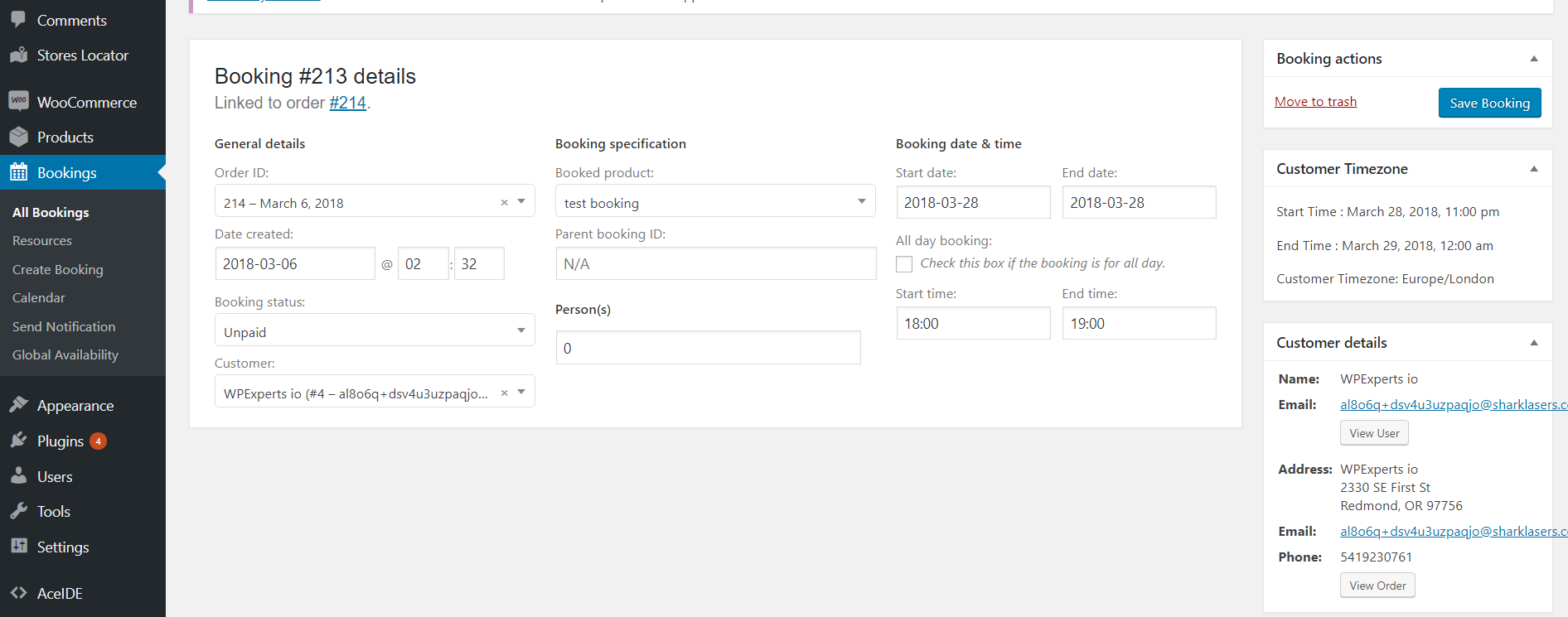
Task: Click the Tools wrench icon
Action: (18, 512)
